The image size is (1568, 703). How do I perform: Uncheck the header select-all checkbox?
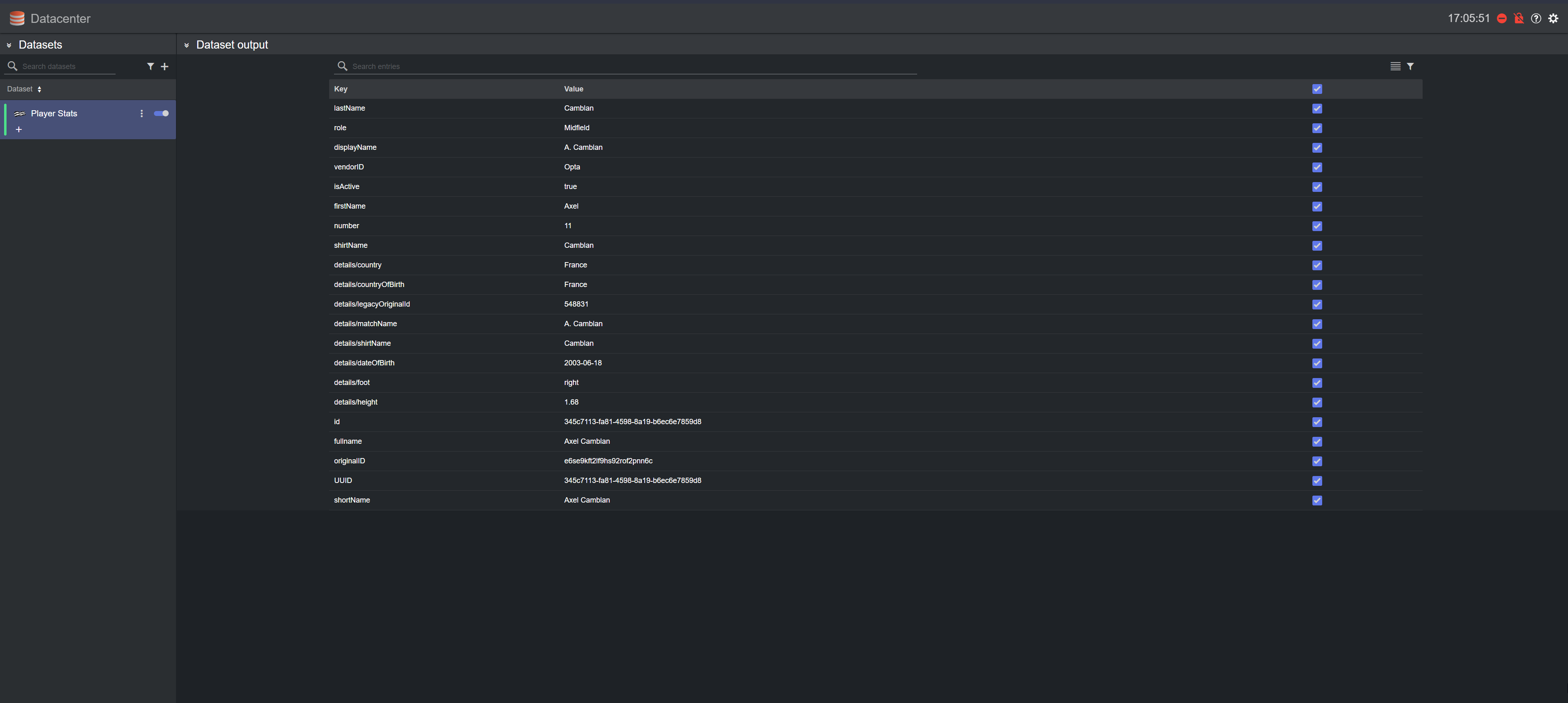1317,89
